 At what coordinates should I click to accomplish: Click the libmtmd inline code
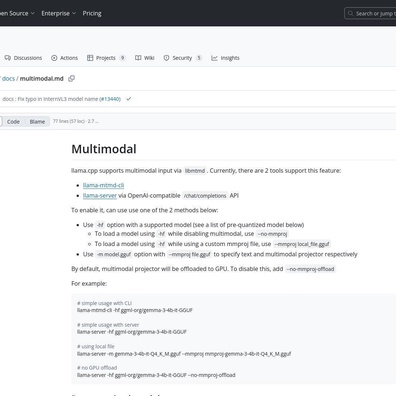pyautogui.click(x=195, y=171)
